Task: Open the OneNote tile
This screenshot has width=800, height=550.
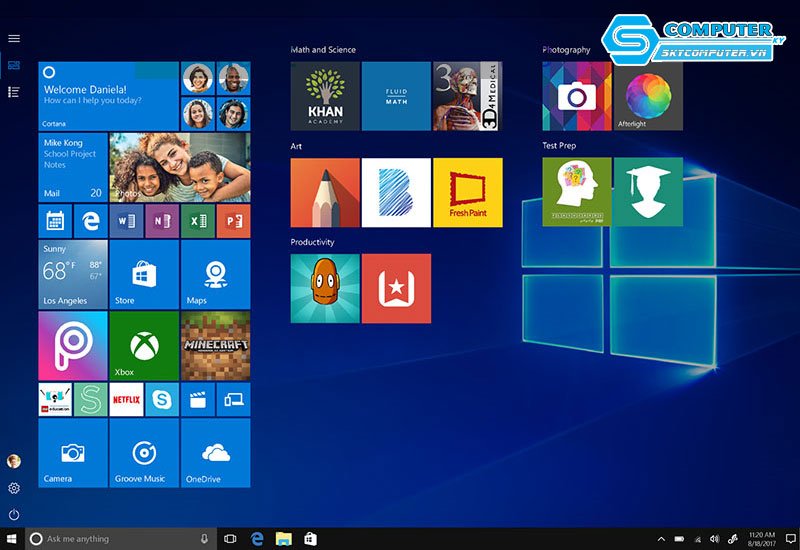Action: [162, 221]
